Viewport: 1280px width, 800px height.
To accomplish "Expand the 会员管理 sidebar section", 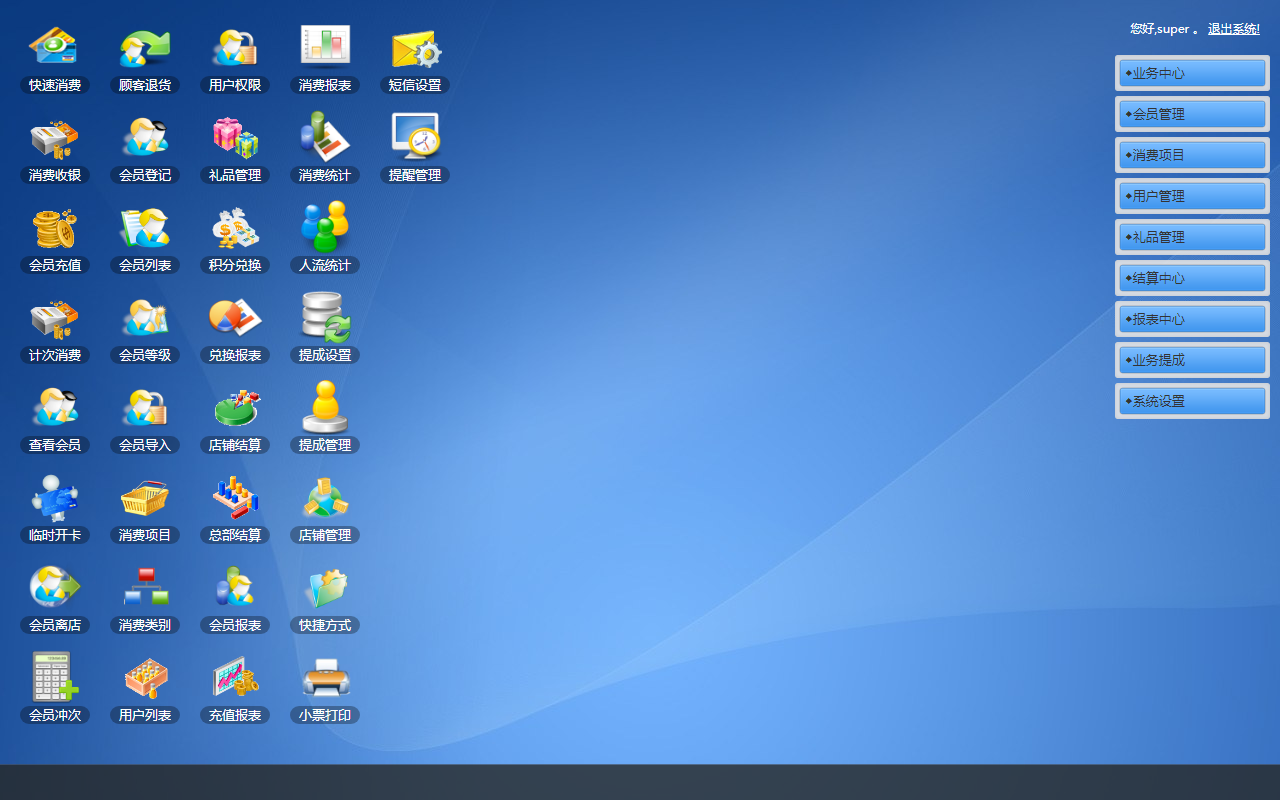I will point(1192,114).
